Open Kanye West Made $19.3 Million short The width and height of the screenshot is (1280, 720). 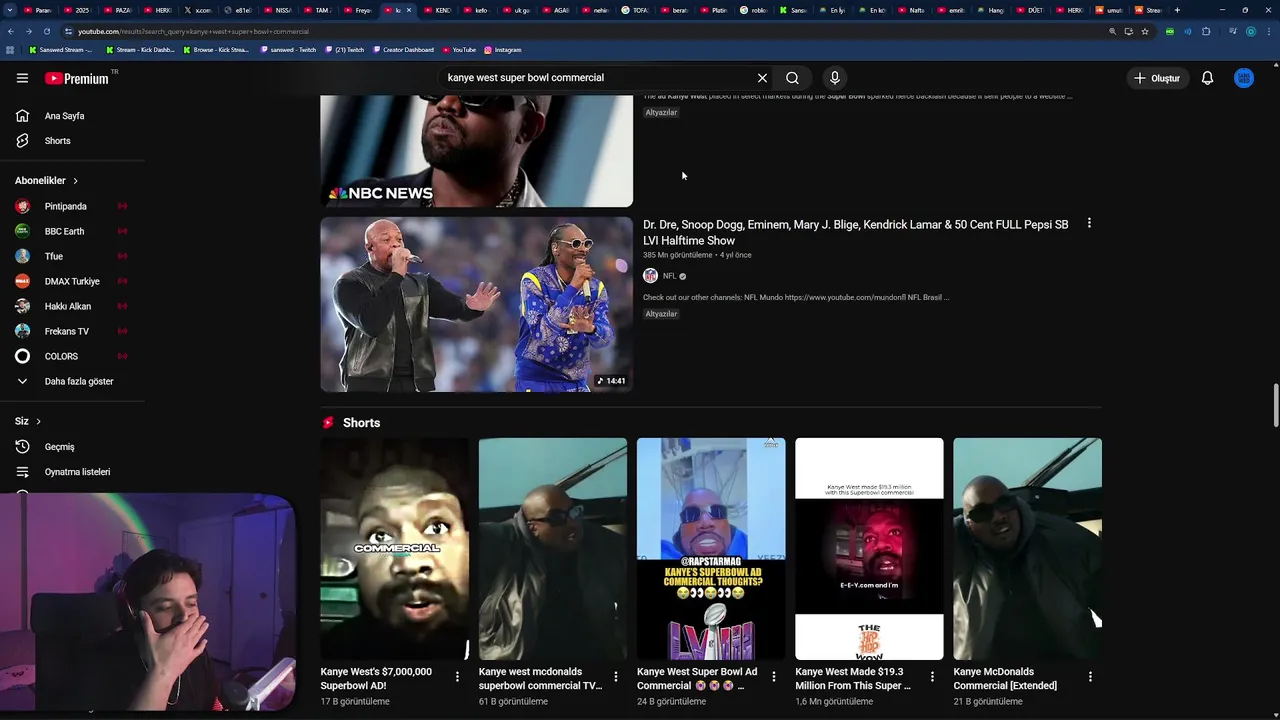[x=869, y=549]
